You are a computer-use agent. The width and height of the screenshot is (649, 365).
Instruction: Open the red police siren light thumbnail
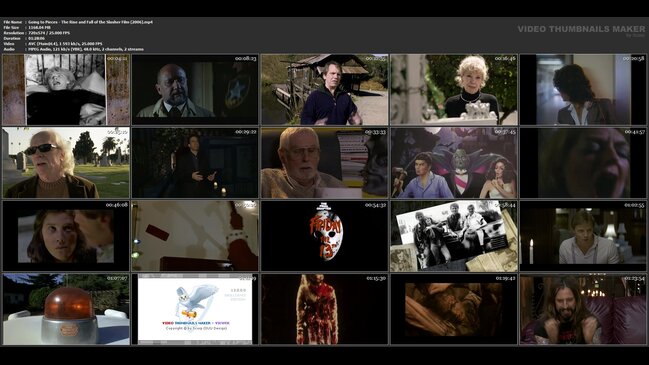66,309
